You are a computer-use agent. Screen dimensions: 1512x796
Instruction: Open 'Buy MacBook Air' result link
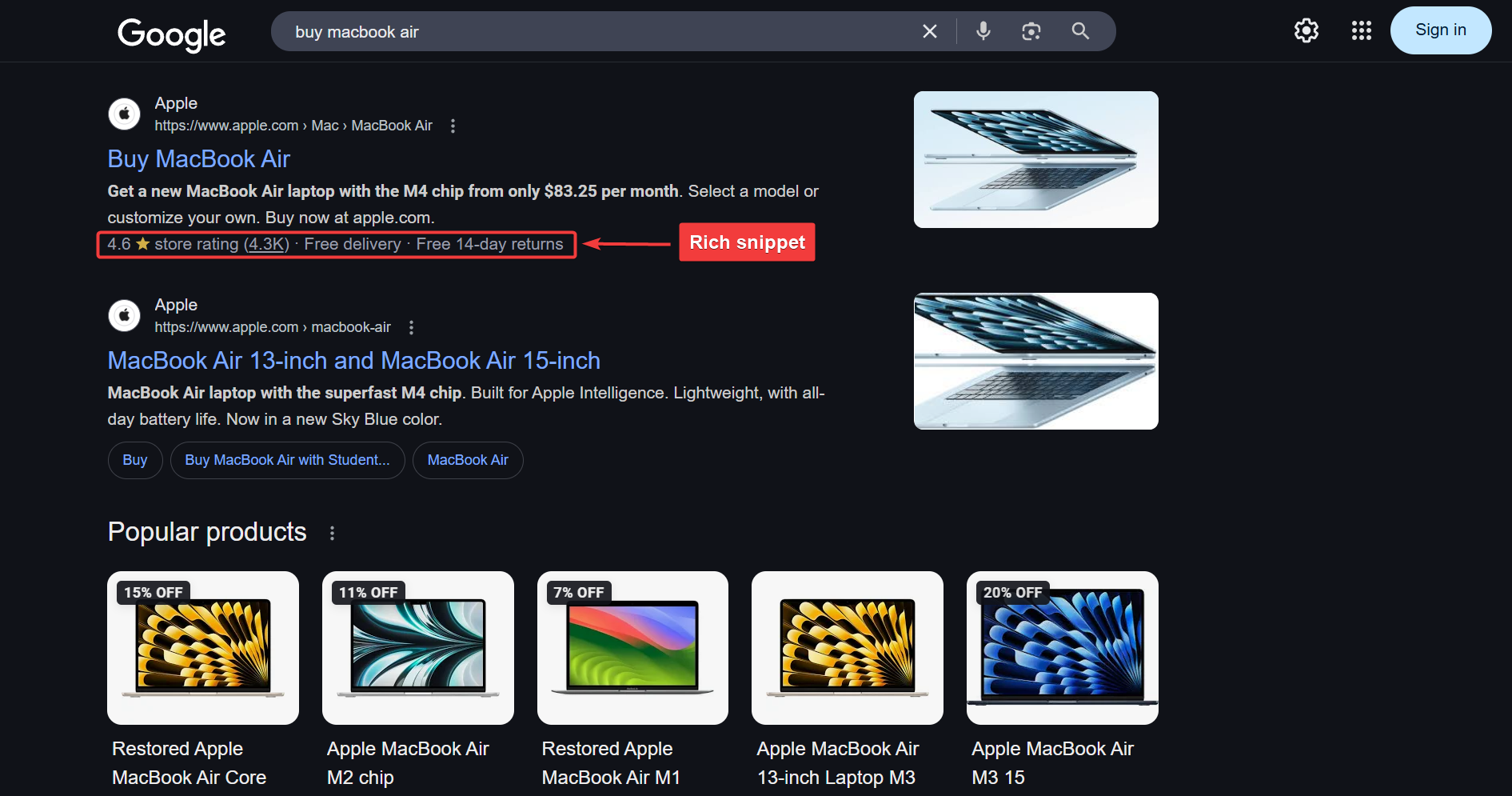tap(199, 158)
